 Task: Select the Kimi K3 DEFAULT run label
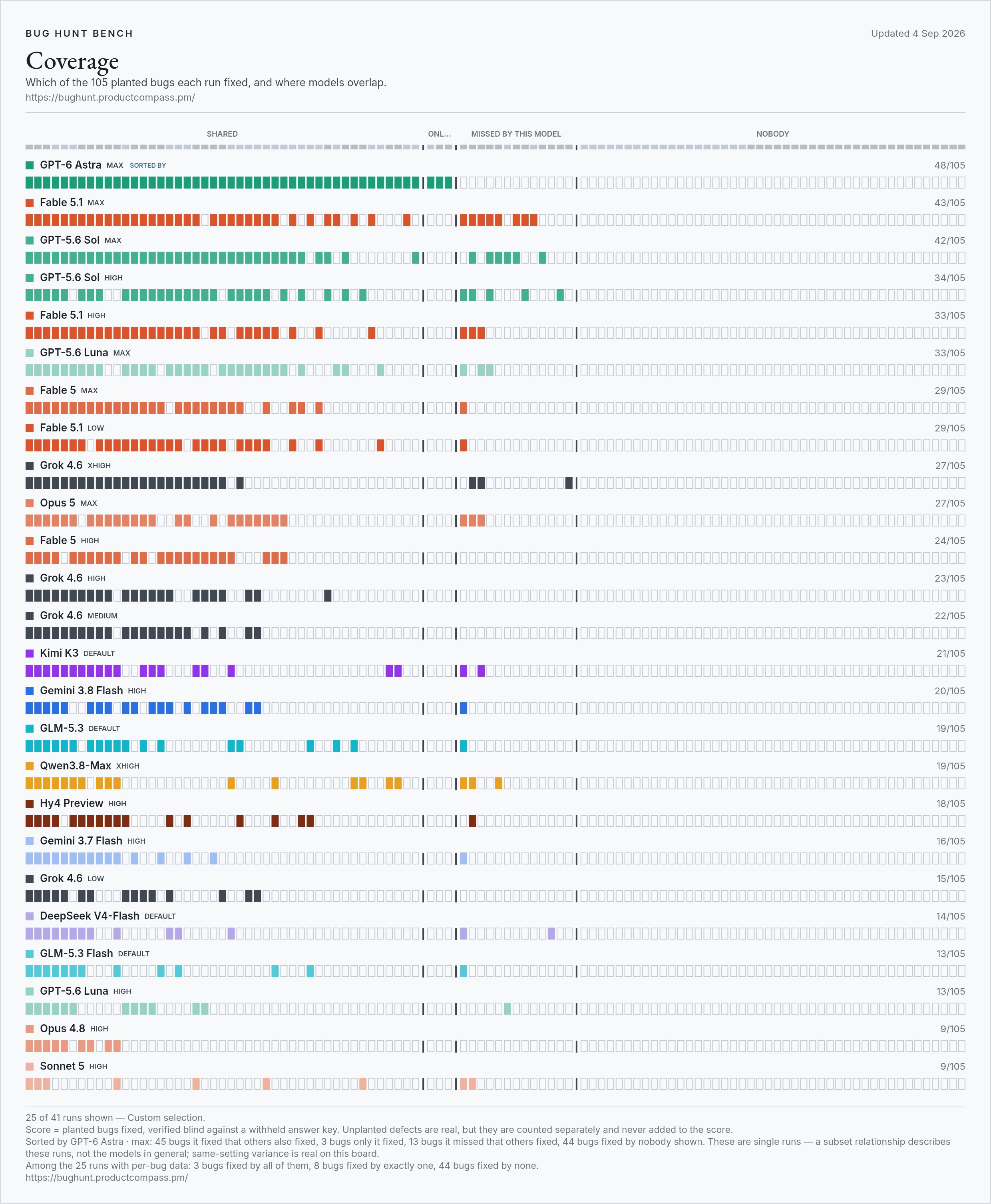coord(77,654)
